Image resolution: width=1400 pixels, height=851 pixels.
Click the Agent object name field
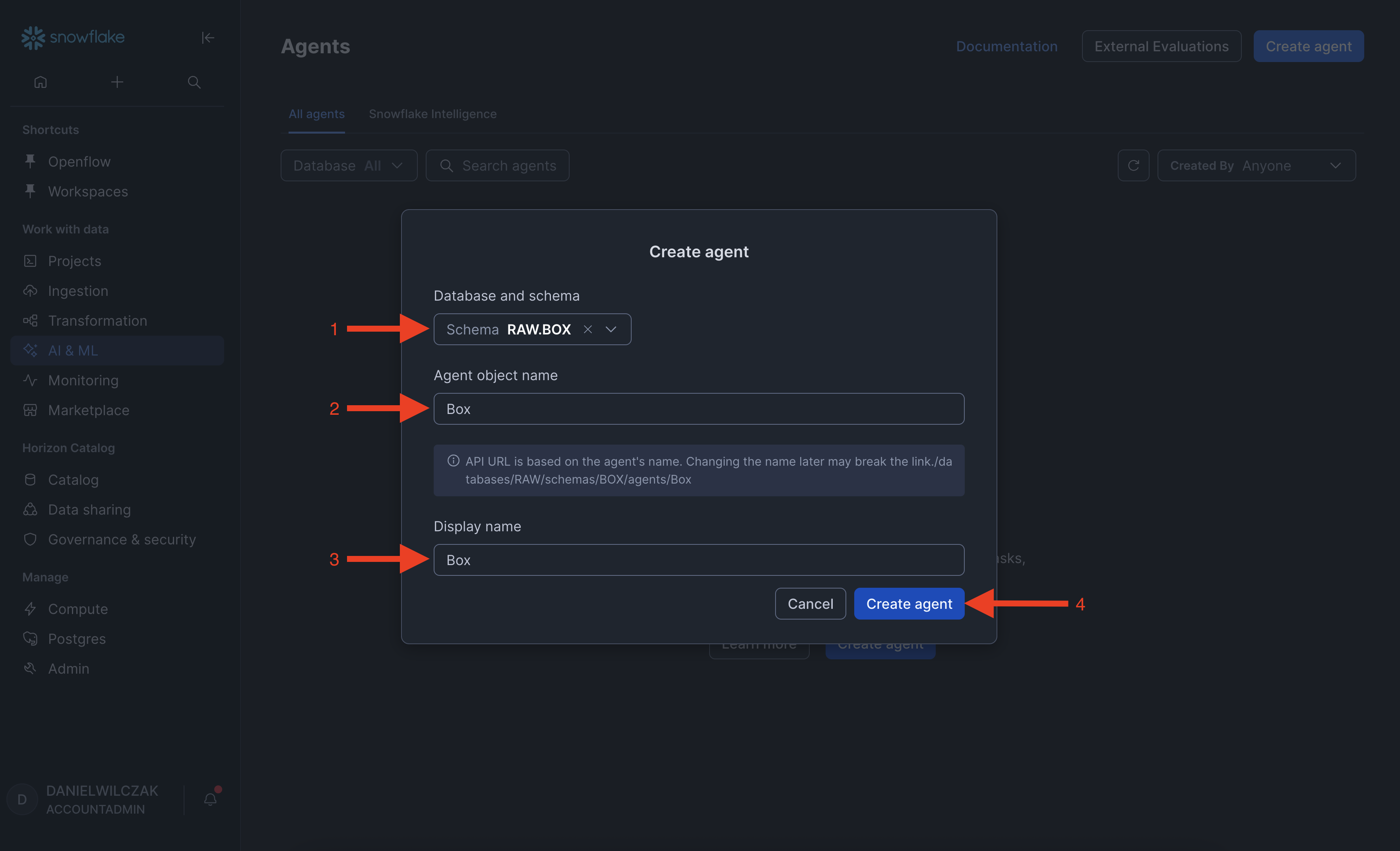[698, 409]
